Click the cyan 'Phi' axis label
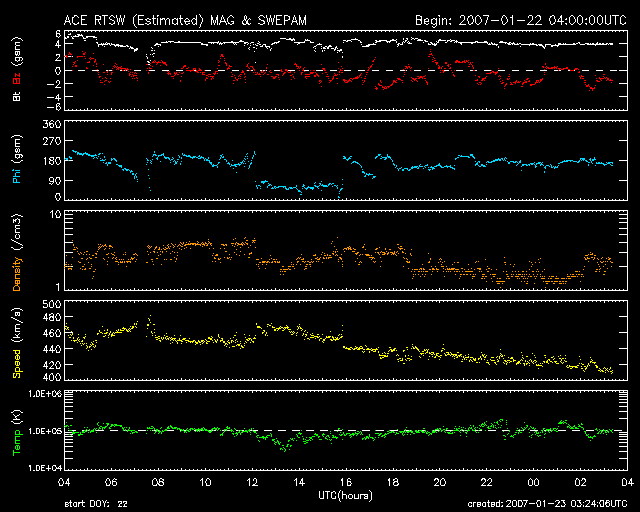640x512 pixels. coord(17,174)
